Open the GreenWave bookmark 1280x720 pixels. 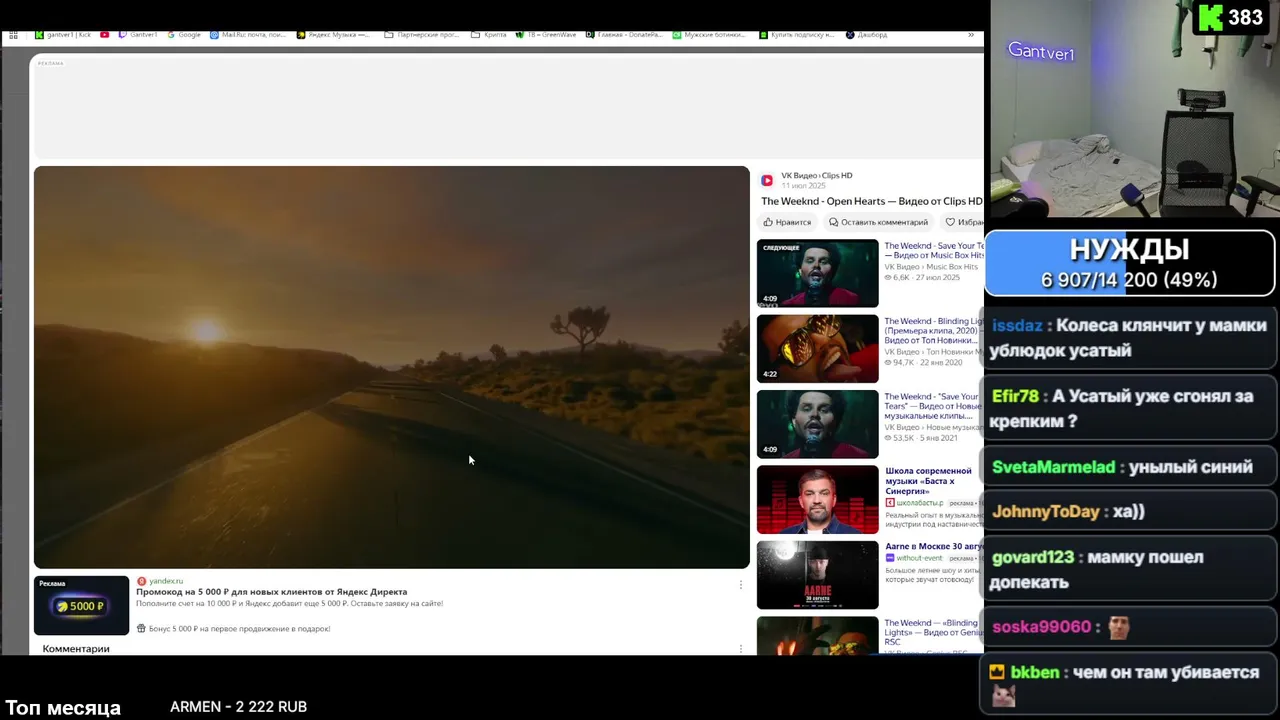click(546, 35)
